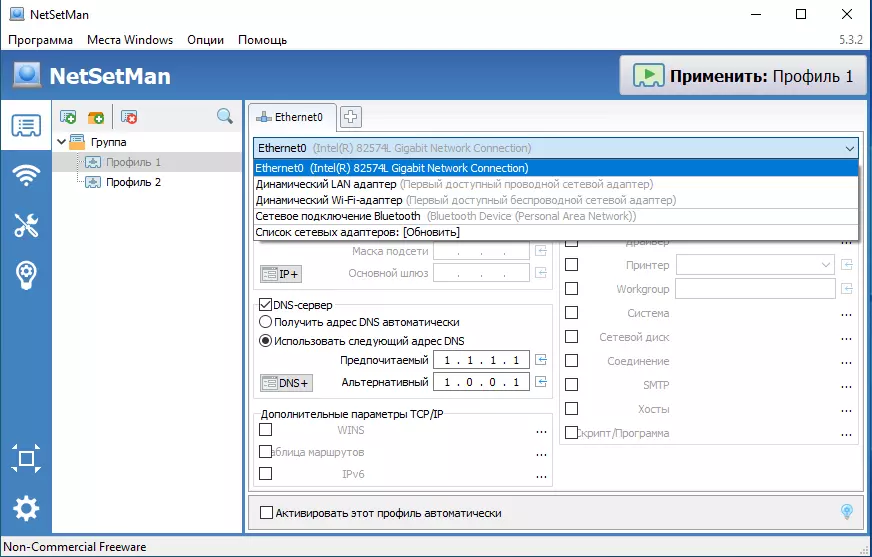Click the Workgroup input field

755,289
